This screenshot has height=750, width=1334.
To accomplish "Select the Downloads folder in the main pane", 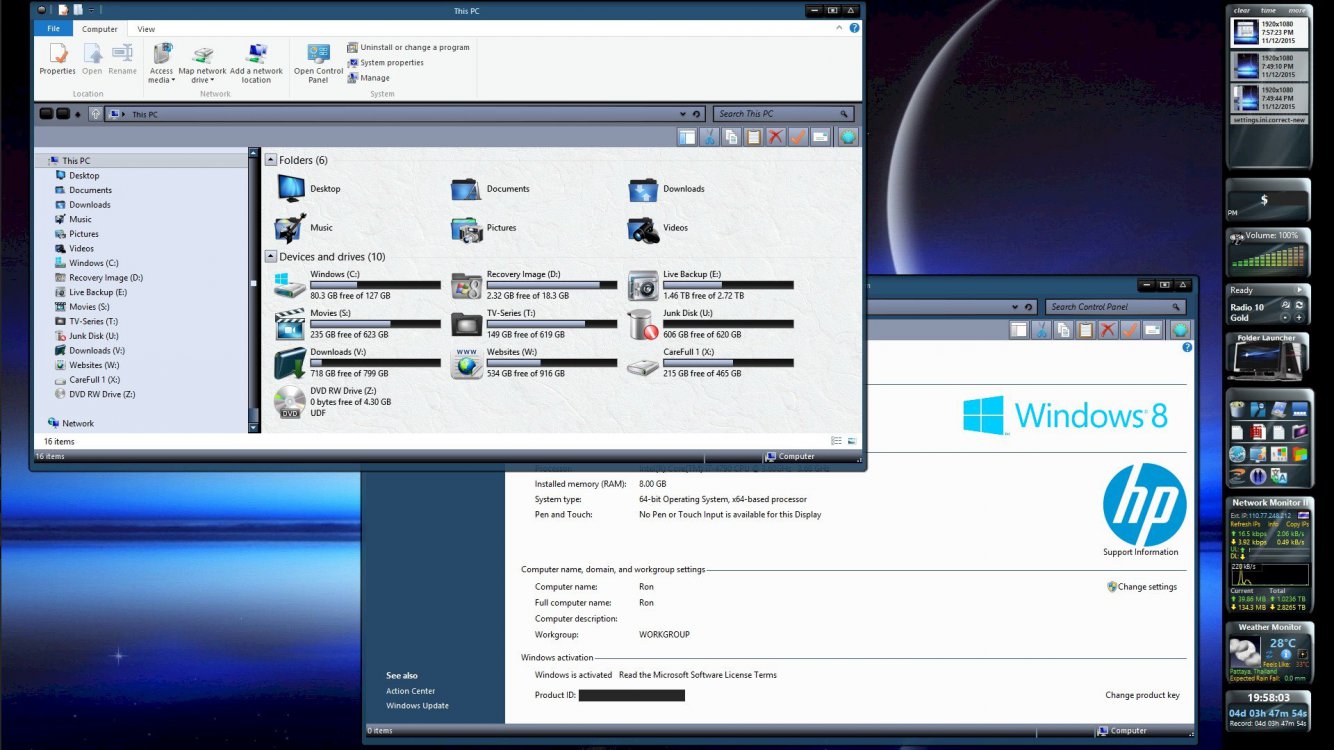I will coord(667,189).
